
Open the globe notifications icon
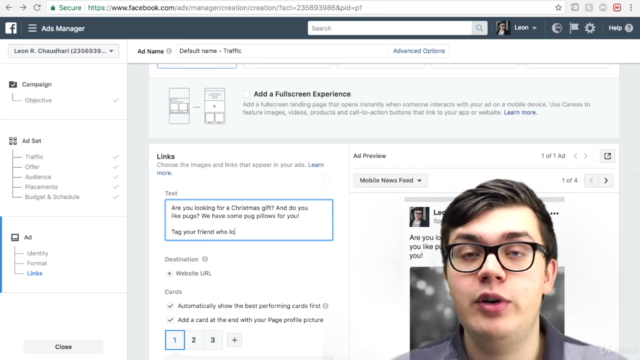tap(557, 28)
